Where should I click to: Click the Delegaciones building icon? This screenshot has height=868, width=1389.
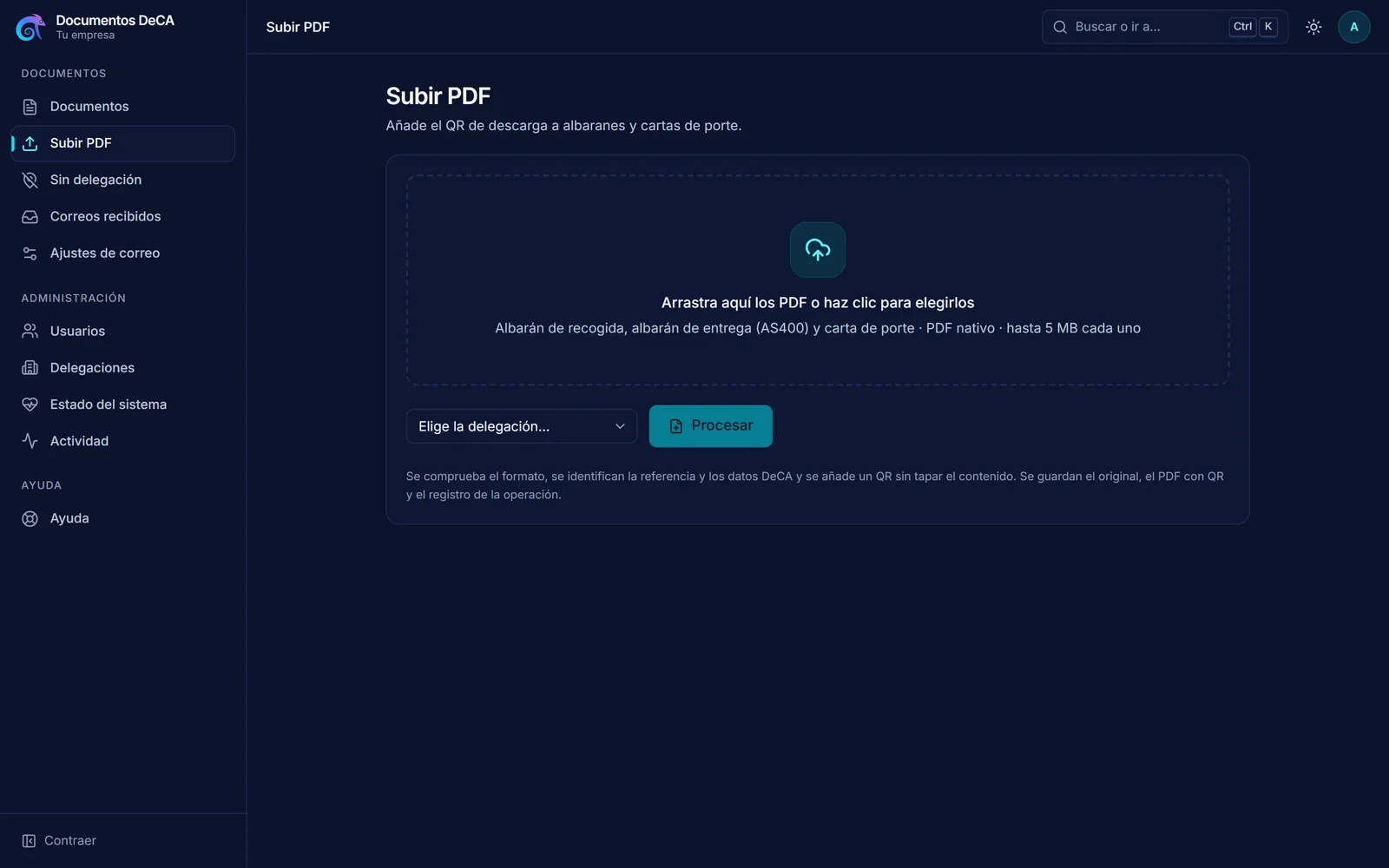(30, 368)
